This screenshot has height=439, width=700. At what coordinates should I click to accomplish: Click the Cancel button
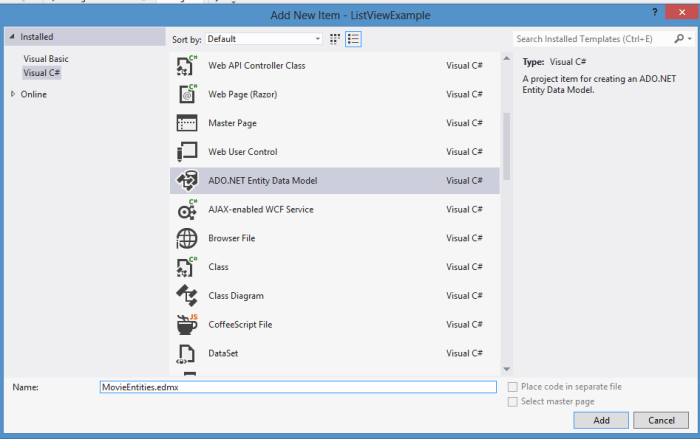point(661,420)
